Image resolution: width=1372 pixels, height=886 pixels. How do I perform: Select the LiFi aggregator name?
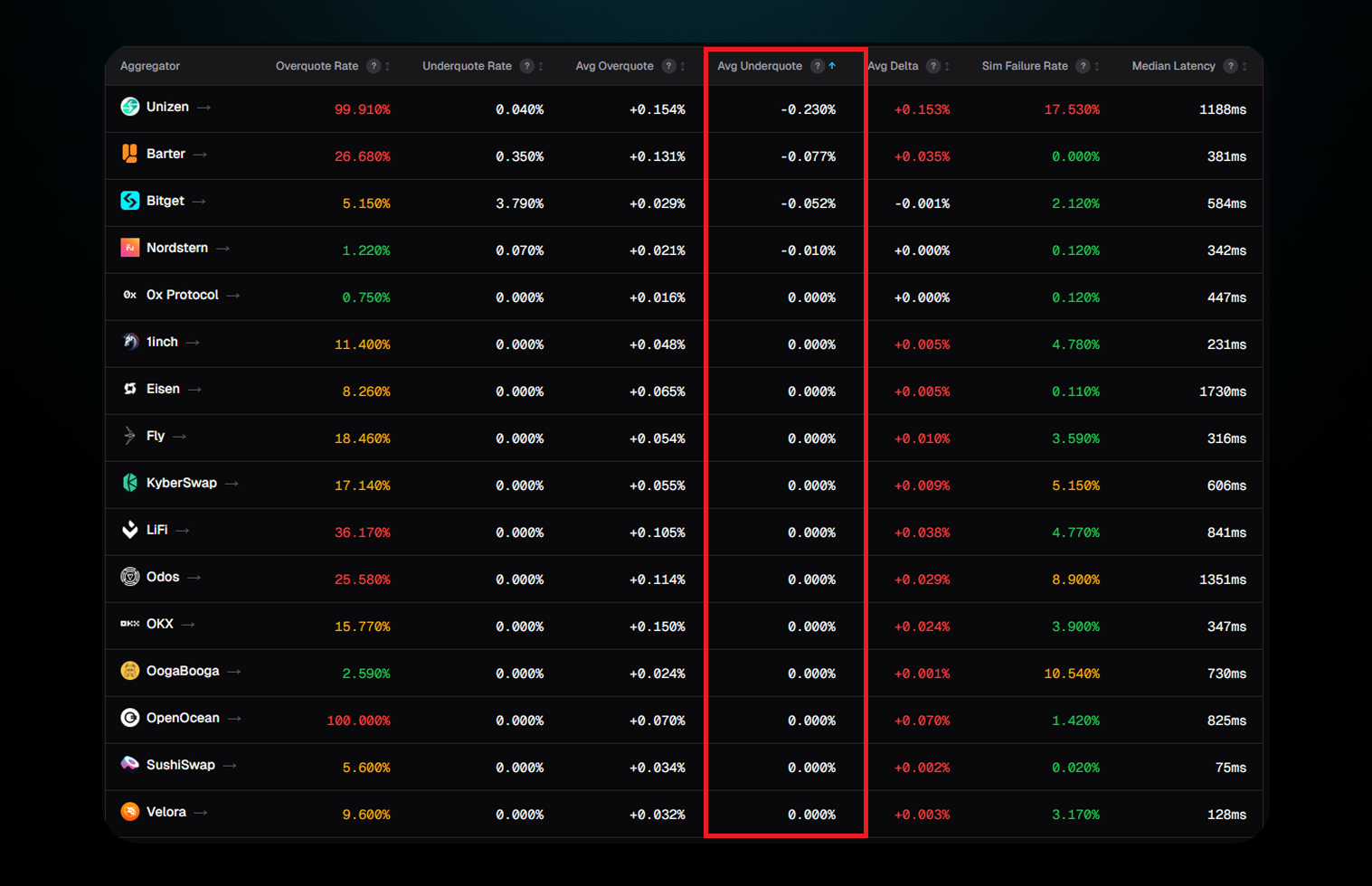click(157, 530)
